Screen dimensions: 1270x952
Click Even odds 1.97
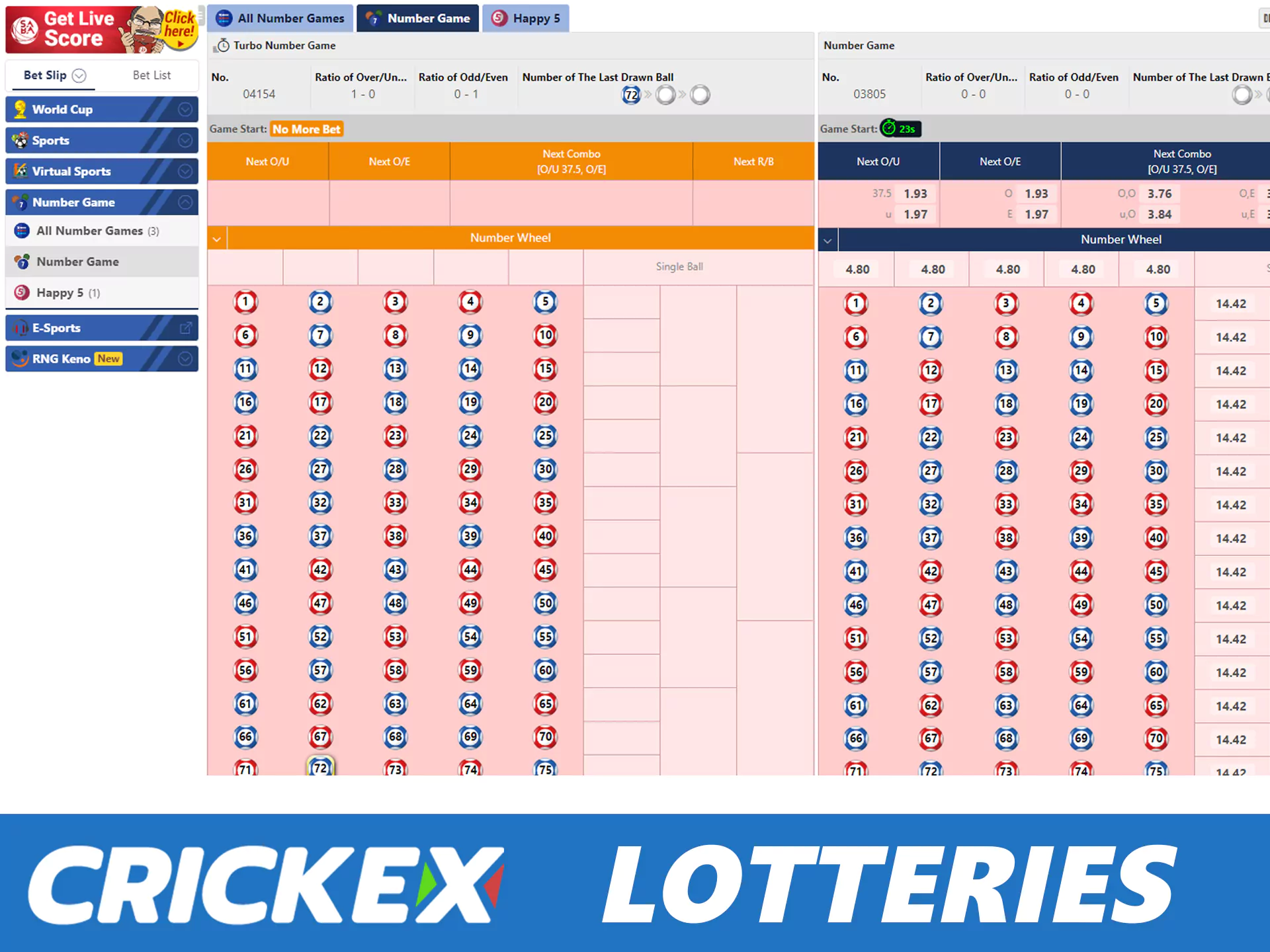1037,214
